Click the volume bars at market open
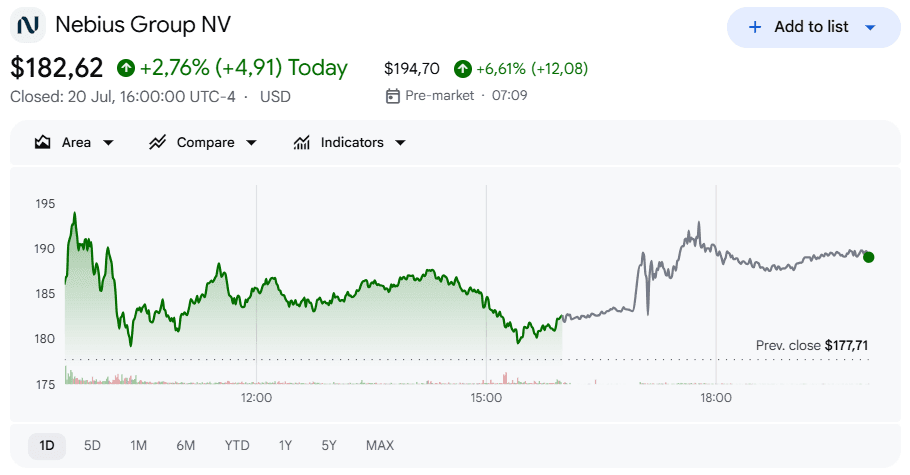This screenshot has width=910, height=475. (x=70, y=375)
